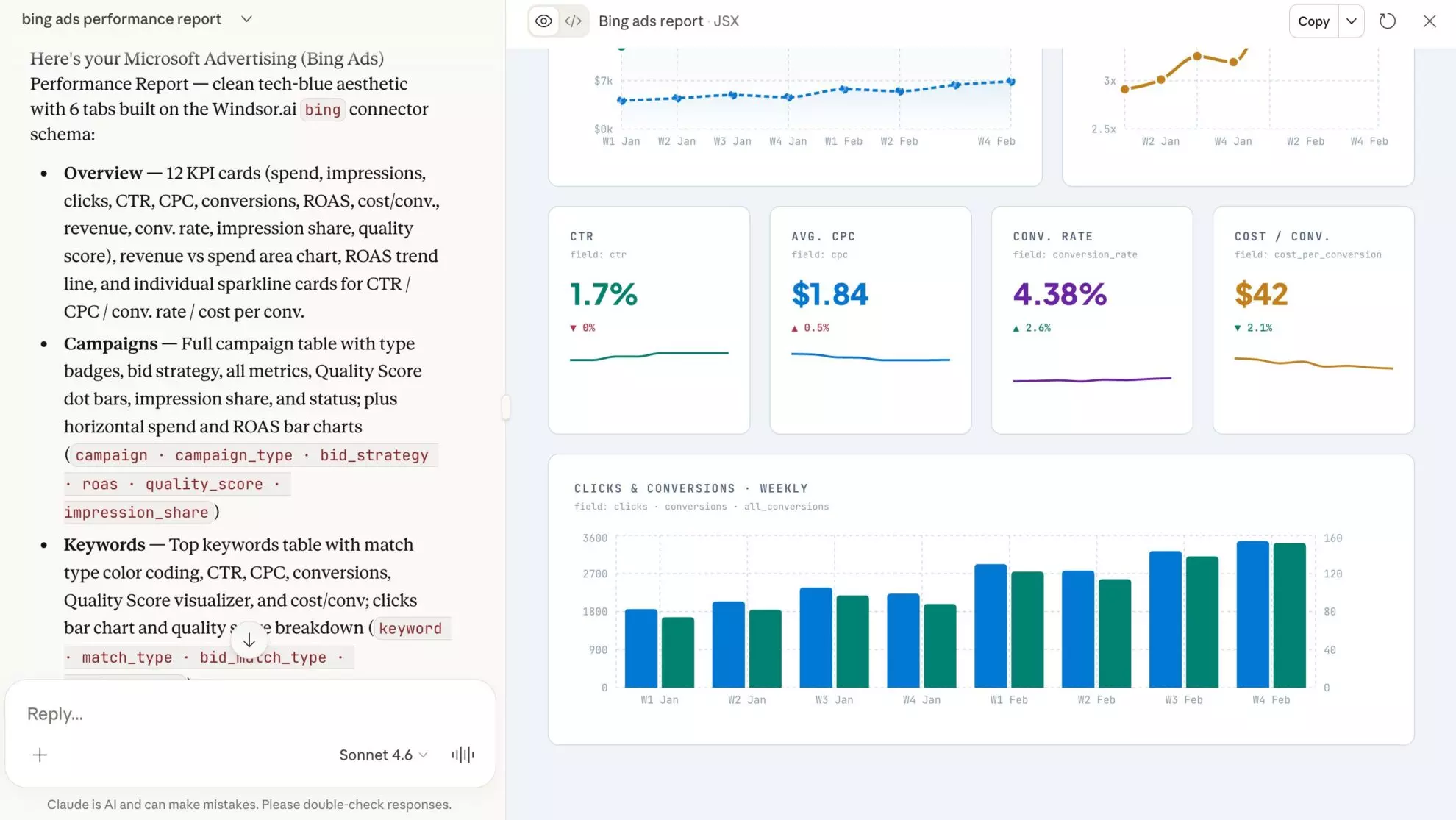Click the CTR sparkline chart
1456x820 pixels.
(x=649, y=356)
